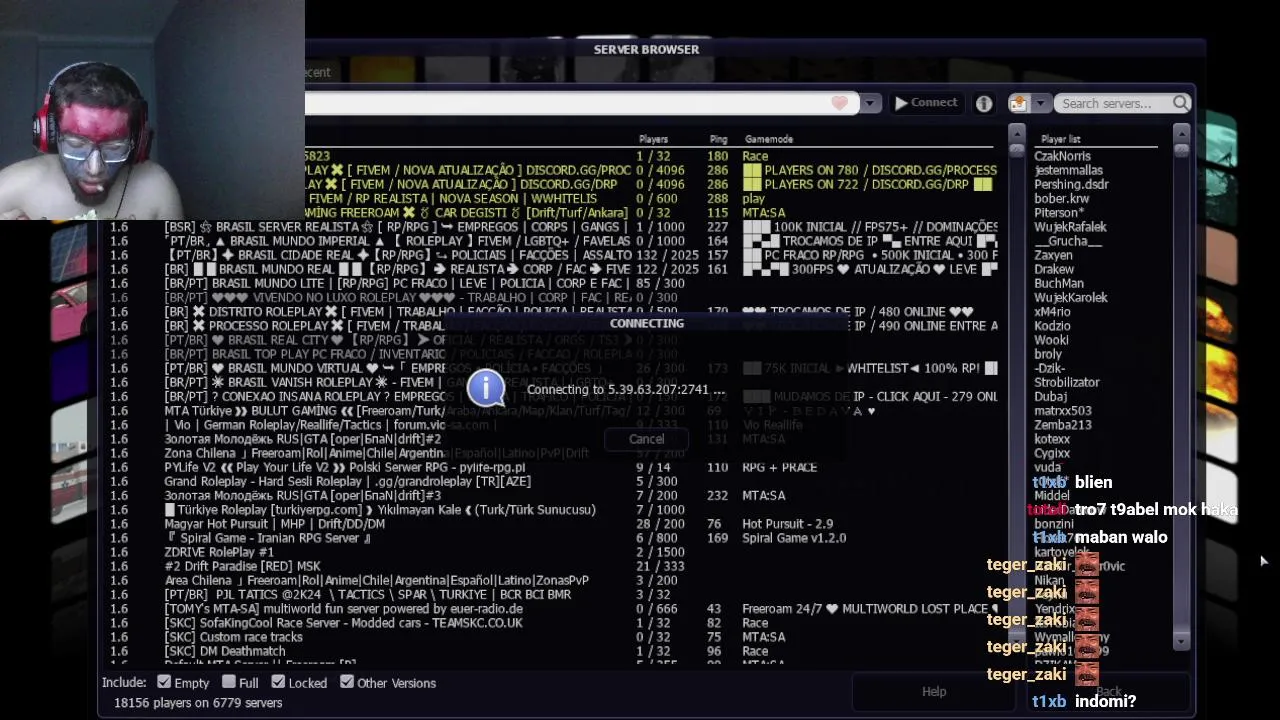Click the magnifier icon in the search field
The width and height of the screenshot is (1280, 720).
click(1181, 103)
